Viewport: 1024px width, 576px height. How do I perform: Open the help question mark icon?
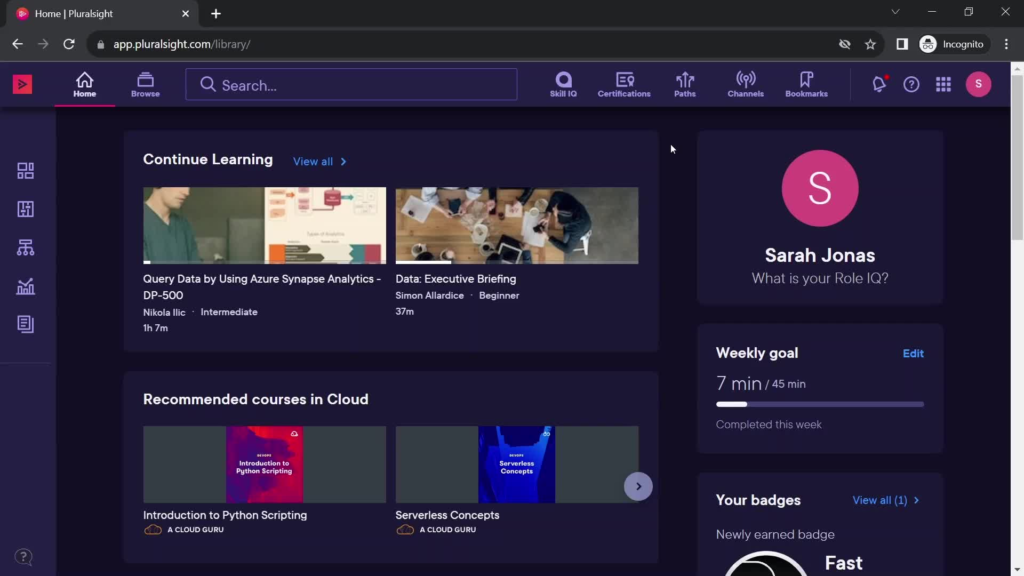[x=911, y=85]
